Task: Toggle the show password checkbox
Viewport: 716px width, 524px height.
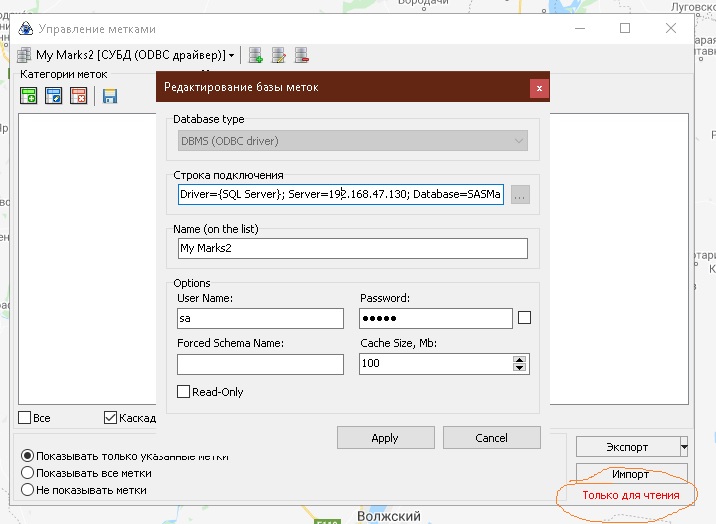Action: 525,318
